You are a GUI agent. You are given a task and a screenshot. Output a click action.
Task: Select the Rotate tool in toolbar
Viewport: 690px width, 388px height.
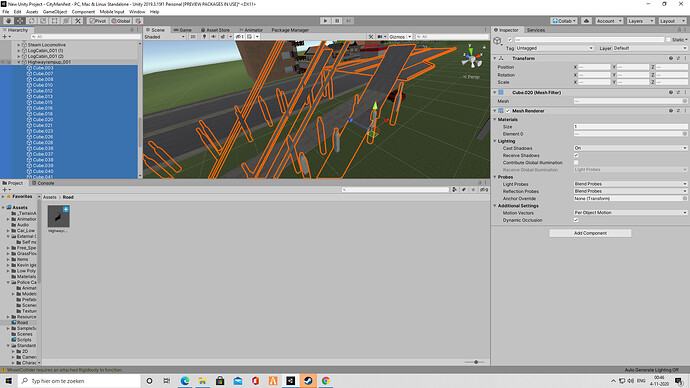[32, 21]
